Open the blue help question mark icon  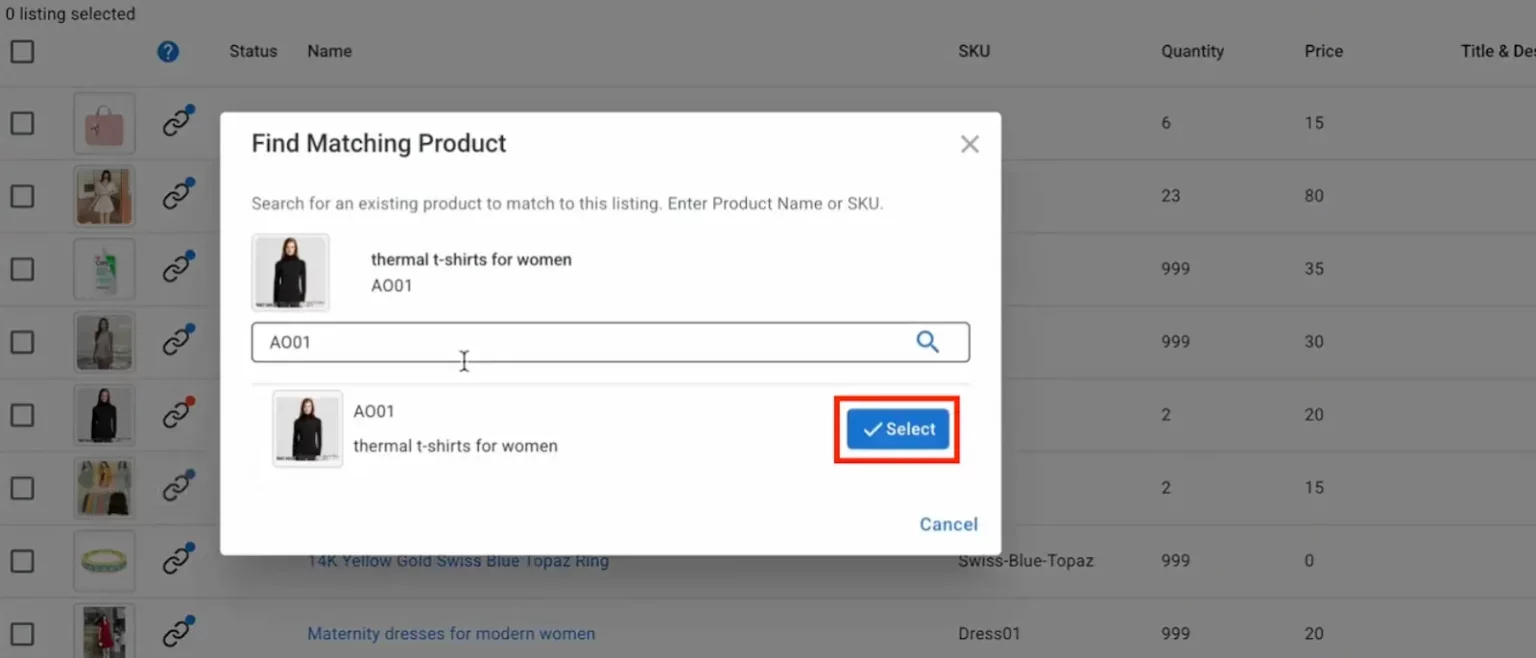[168, 51]
